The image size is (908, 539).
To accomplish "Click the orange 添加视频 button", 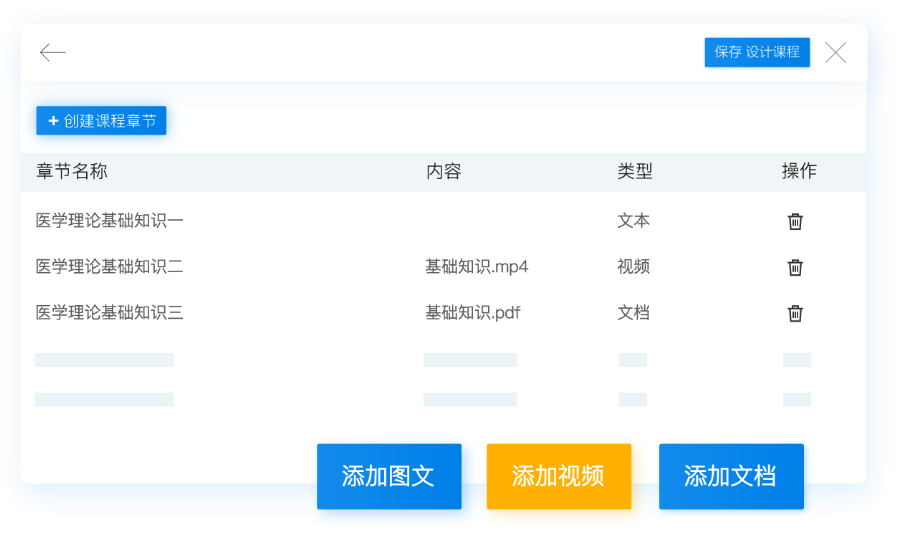I will (558, 476).
